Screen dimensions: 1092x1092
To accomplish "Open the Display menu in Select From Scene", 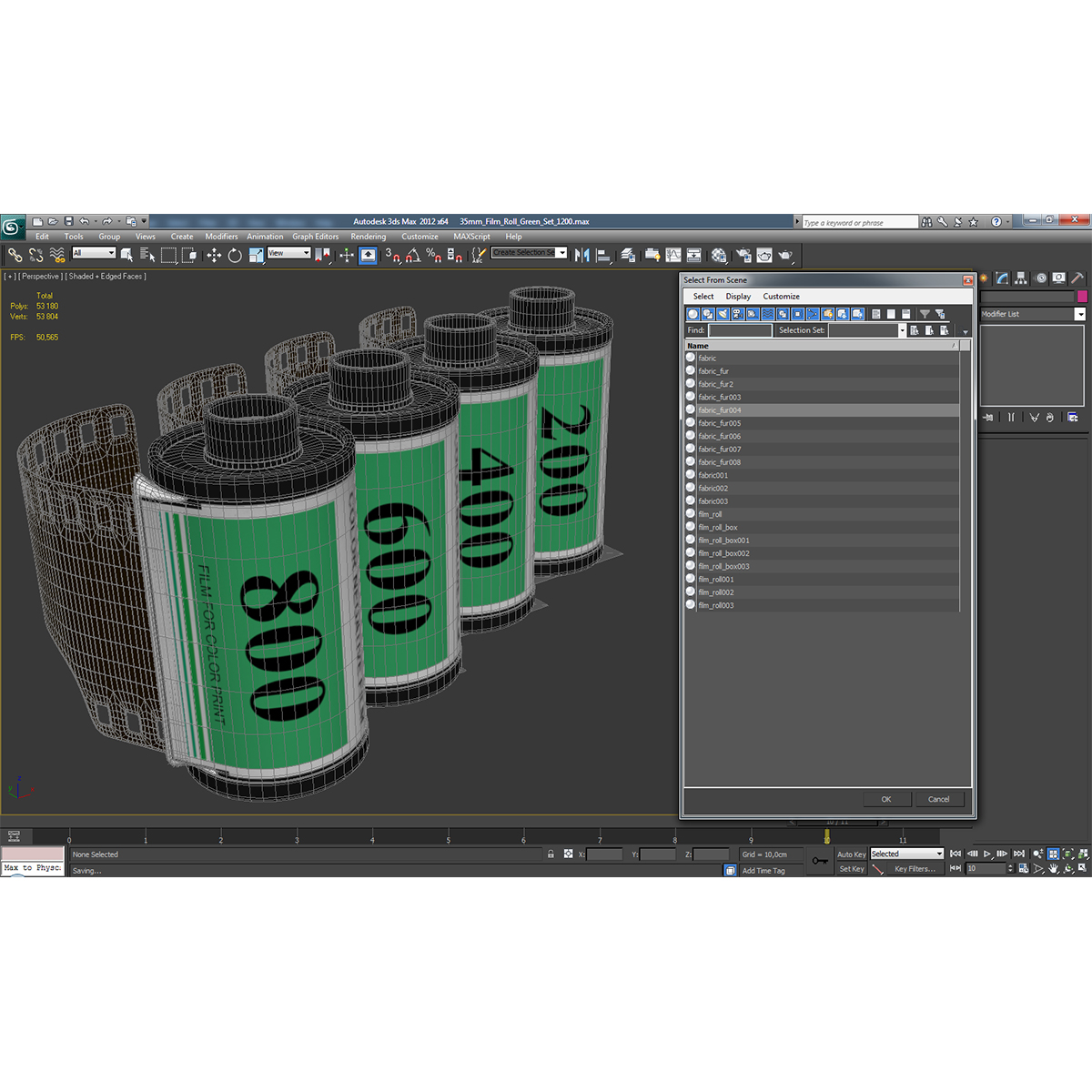I will (738, 297).
